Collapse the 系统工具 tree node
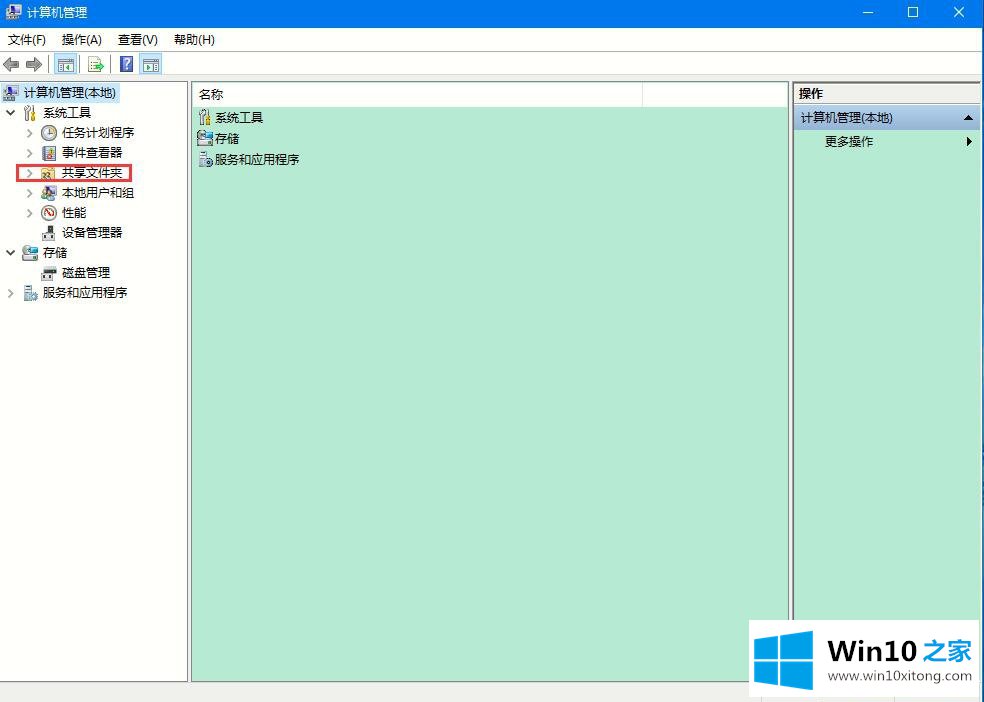The height and width of the screenshot is (702, 984). tap(11, 113)
